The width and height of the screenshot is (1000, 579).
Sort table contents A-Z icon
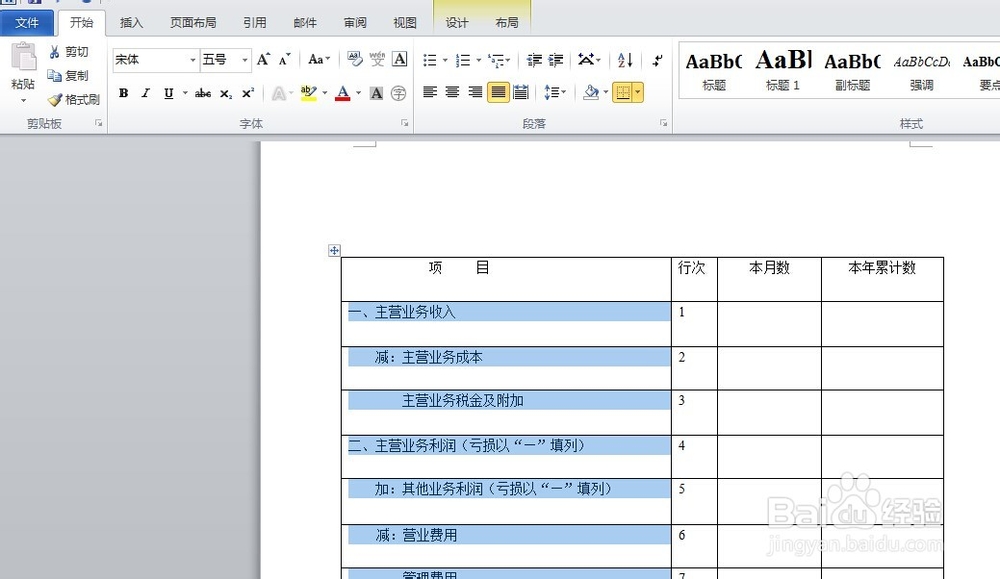click(625, 60)
